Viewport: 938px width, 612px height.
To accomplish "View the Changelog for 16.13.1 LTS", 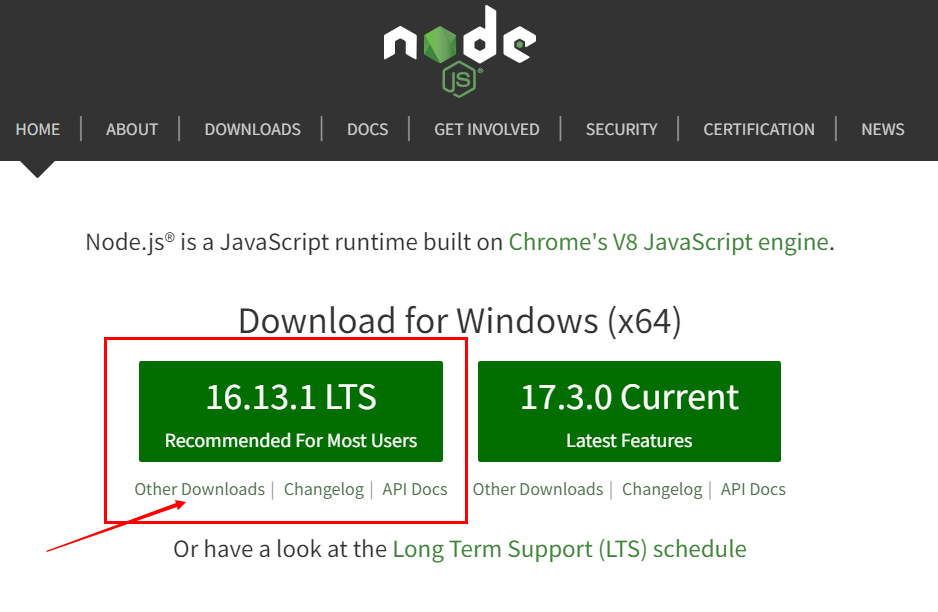I will point(323,489).
